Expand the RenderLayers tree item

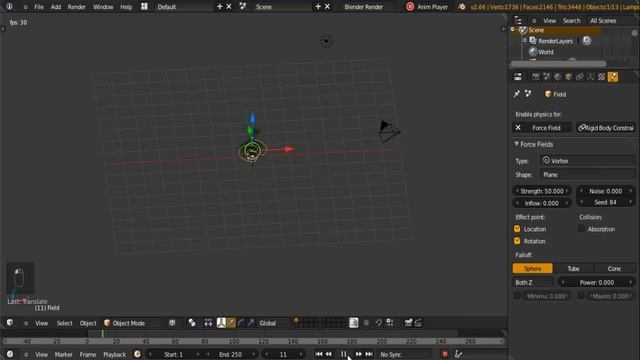(525, 40)
